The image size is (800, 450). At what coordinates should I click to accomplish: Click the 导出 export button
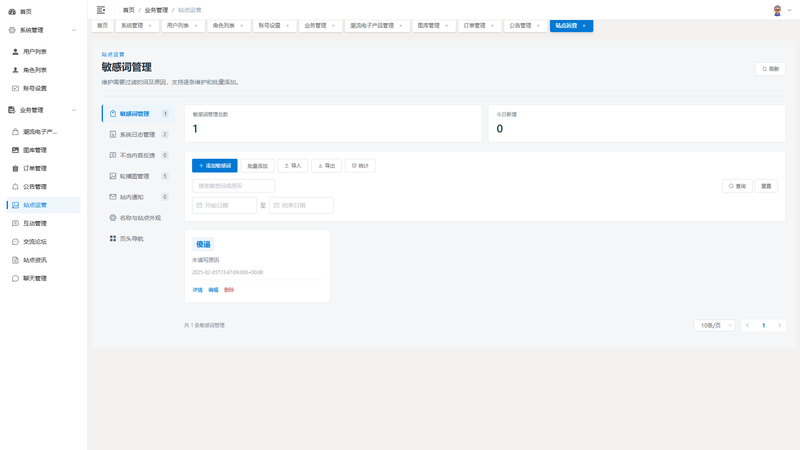point(327,166)
